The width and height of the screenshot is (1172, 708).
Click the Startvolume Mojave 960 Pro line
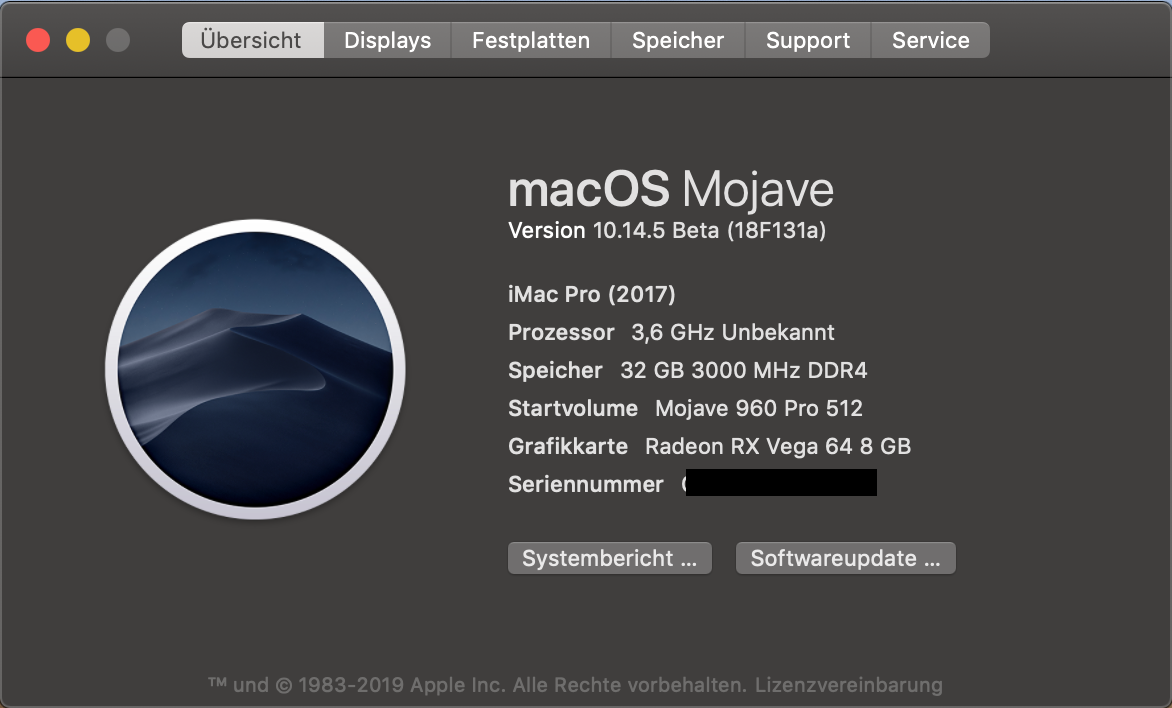pyautogui.click(x=685, y=408)
